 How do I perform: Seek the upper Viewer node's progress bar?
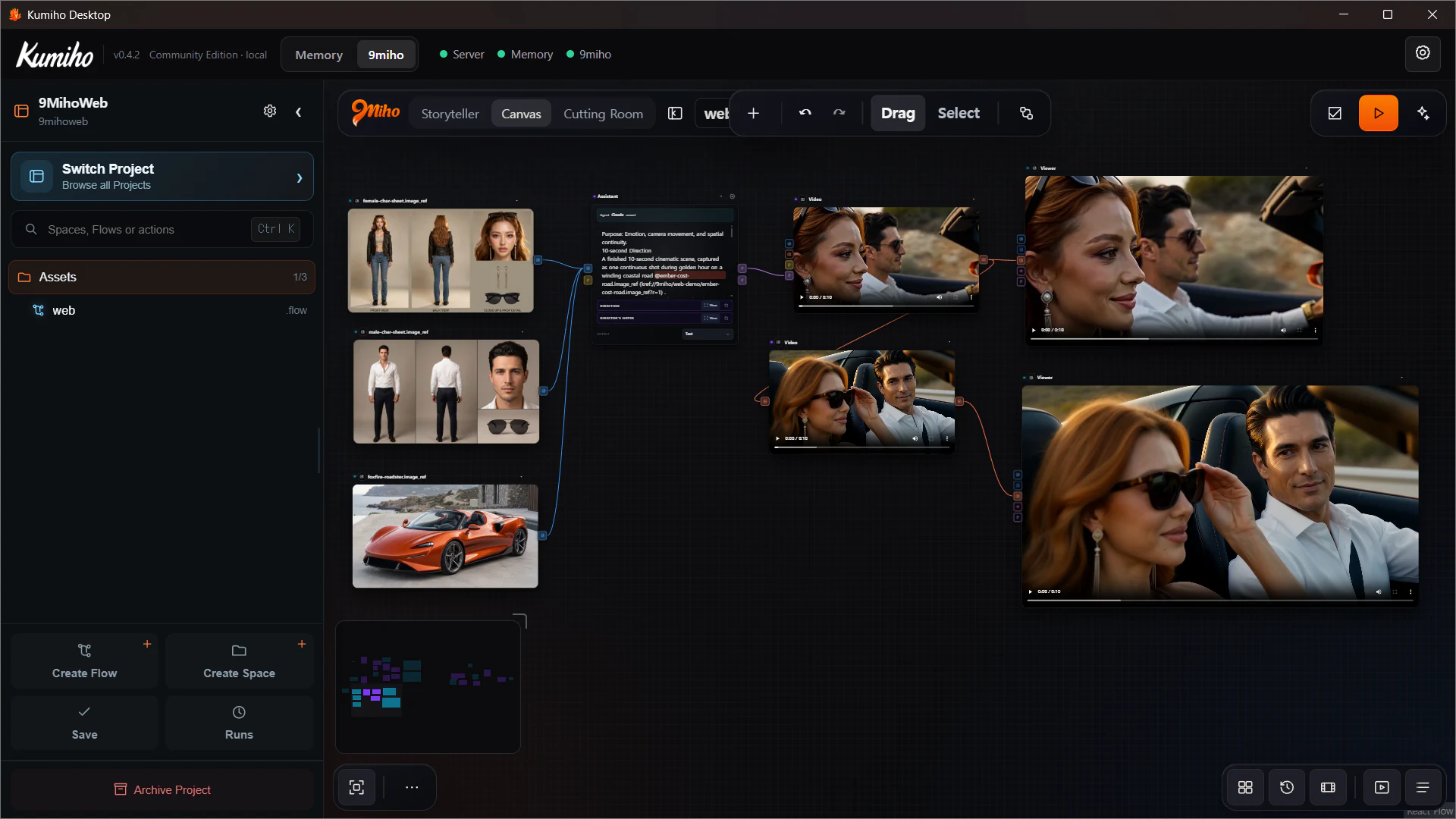(1174, 338)
